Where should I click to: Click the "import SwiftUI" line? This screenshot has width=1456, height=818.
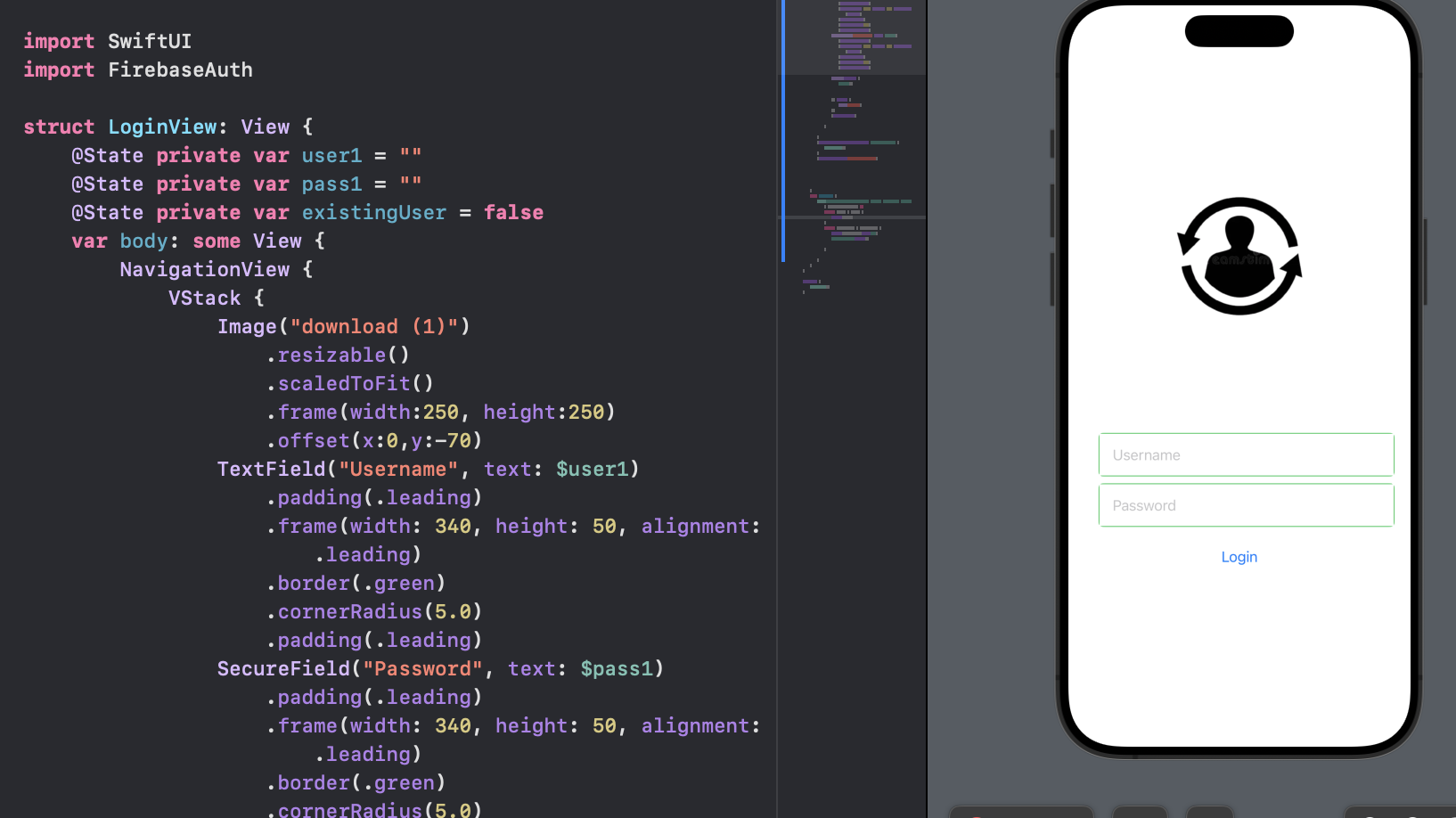coord(107,41)
